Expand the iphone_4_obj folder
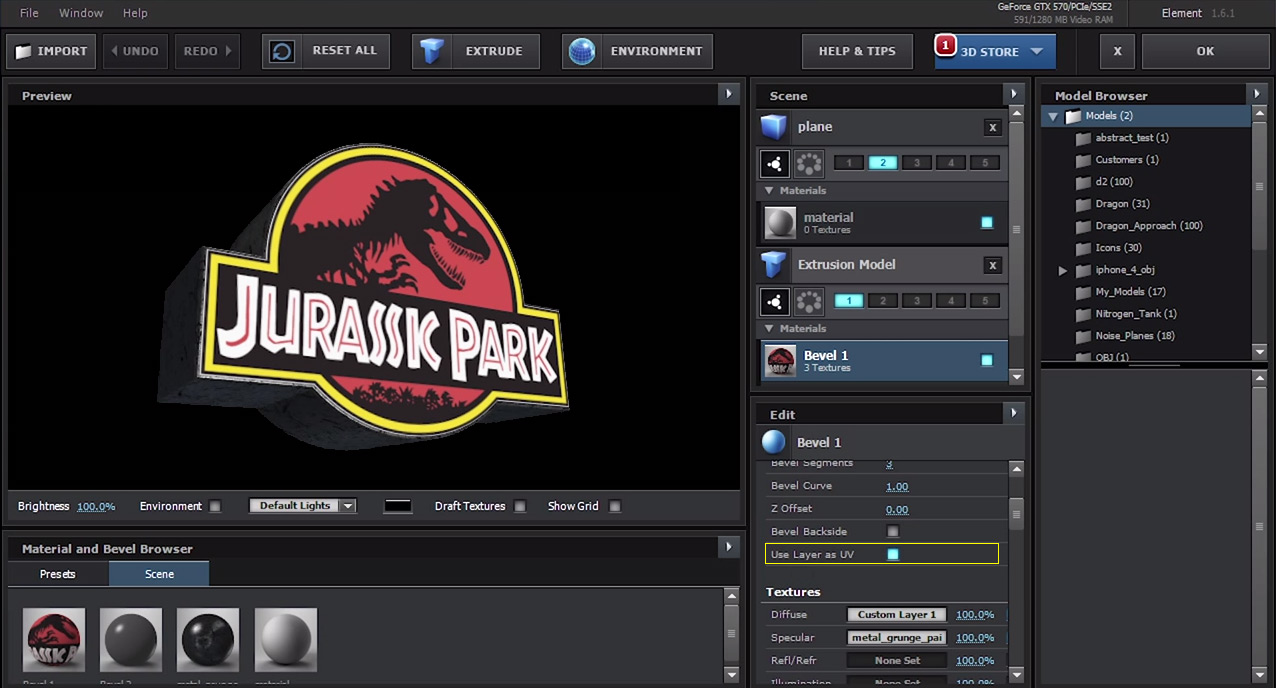The image size is (1276, 688). point(1063,271)
